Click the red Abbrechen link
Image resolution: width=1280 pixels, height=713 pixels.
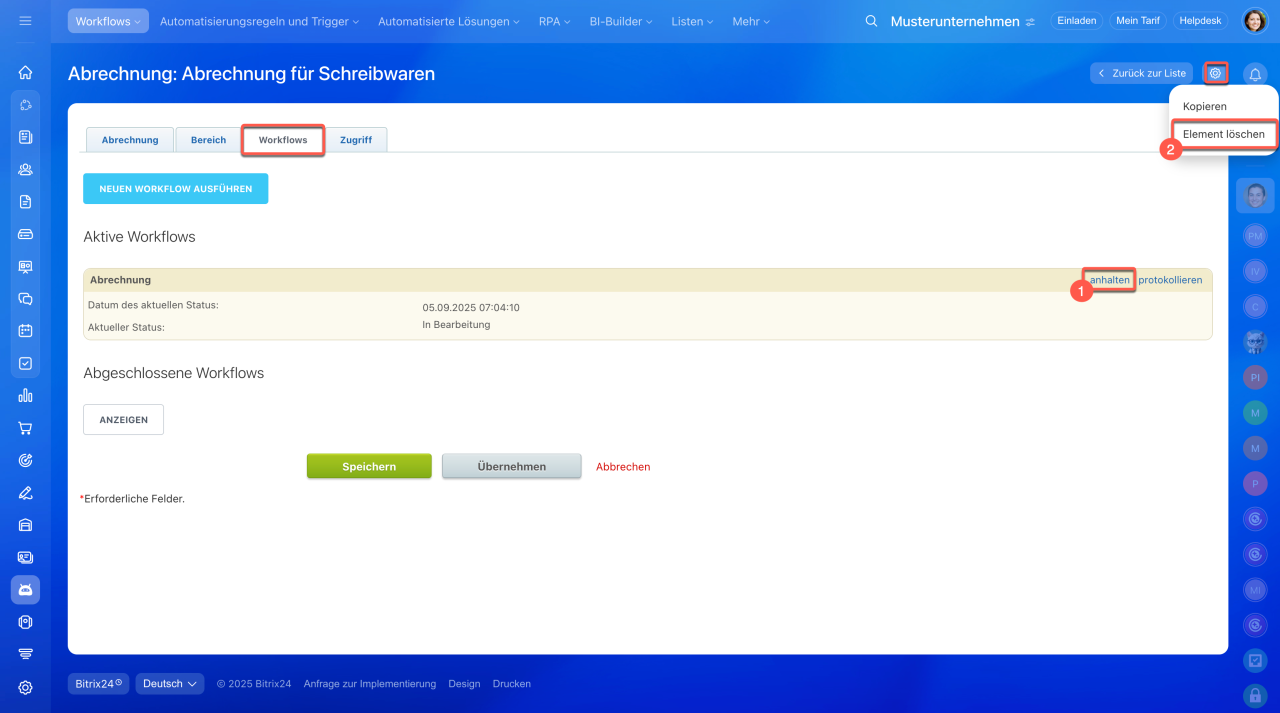tap(623, 467)
